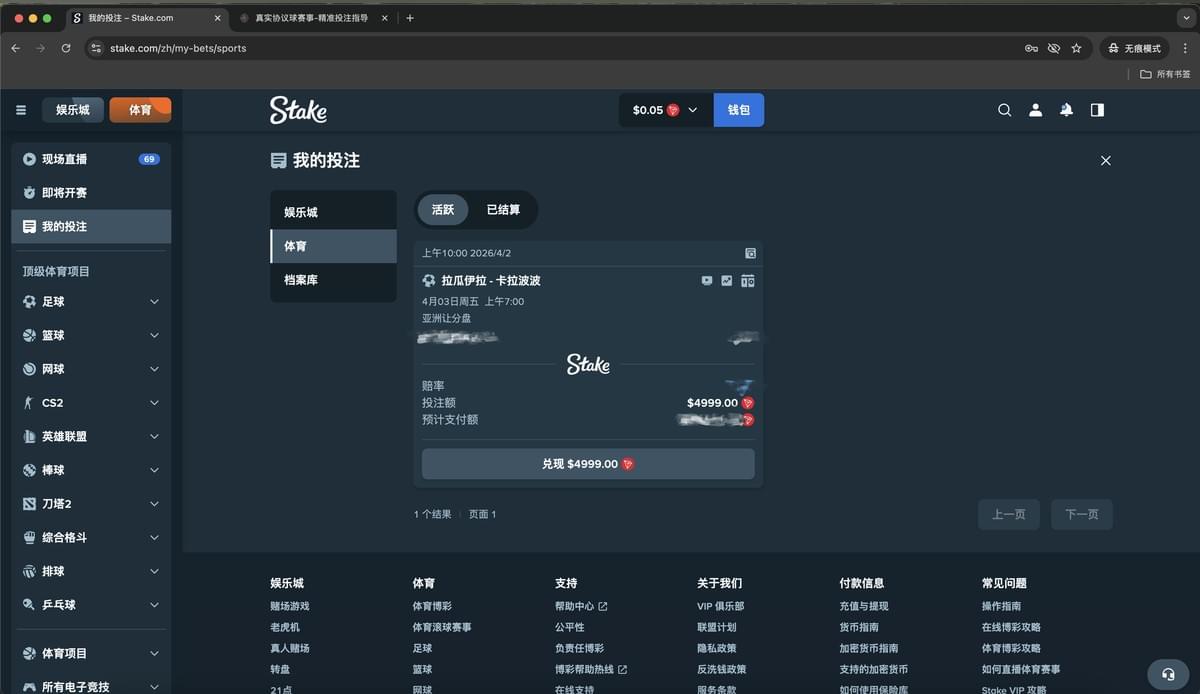Switch to the orange 体育 top toggle
Screen dimensions: 1200x694
(140, 110)
